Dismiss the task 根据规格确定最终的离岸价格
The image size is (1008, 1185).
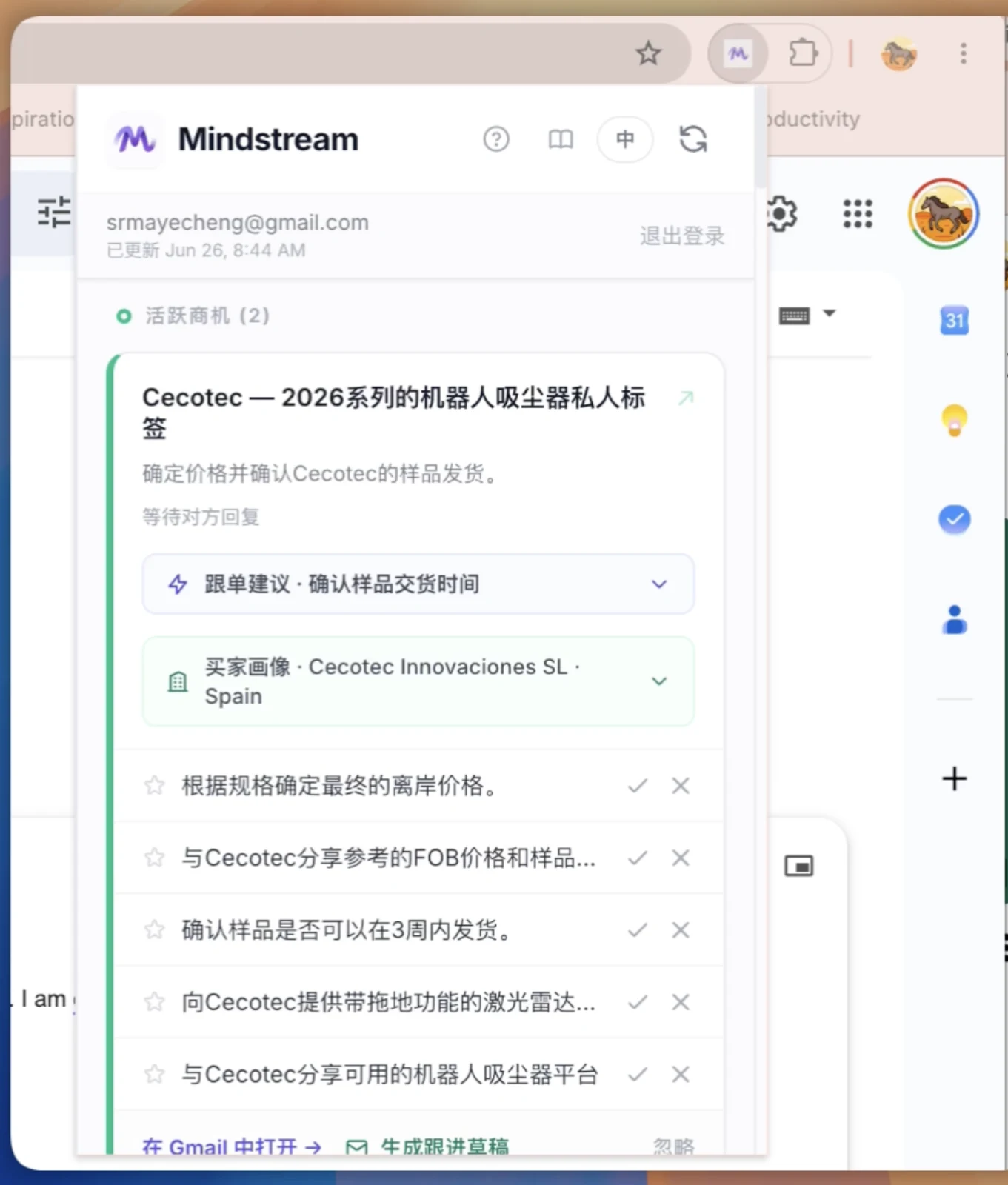point(681,785)
